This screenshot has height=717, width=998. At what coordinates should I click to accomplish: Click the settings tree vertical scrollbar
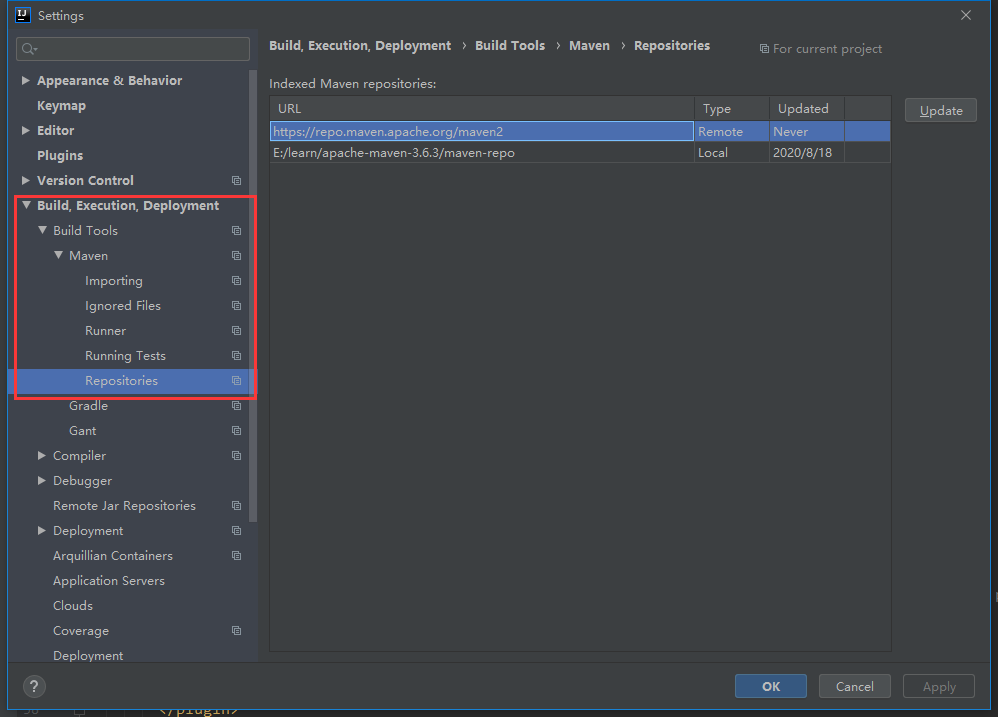[x=253, y=296]
